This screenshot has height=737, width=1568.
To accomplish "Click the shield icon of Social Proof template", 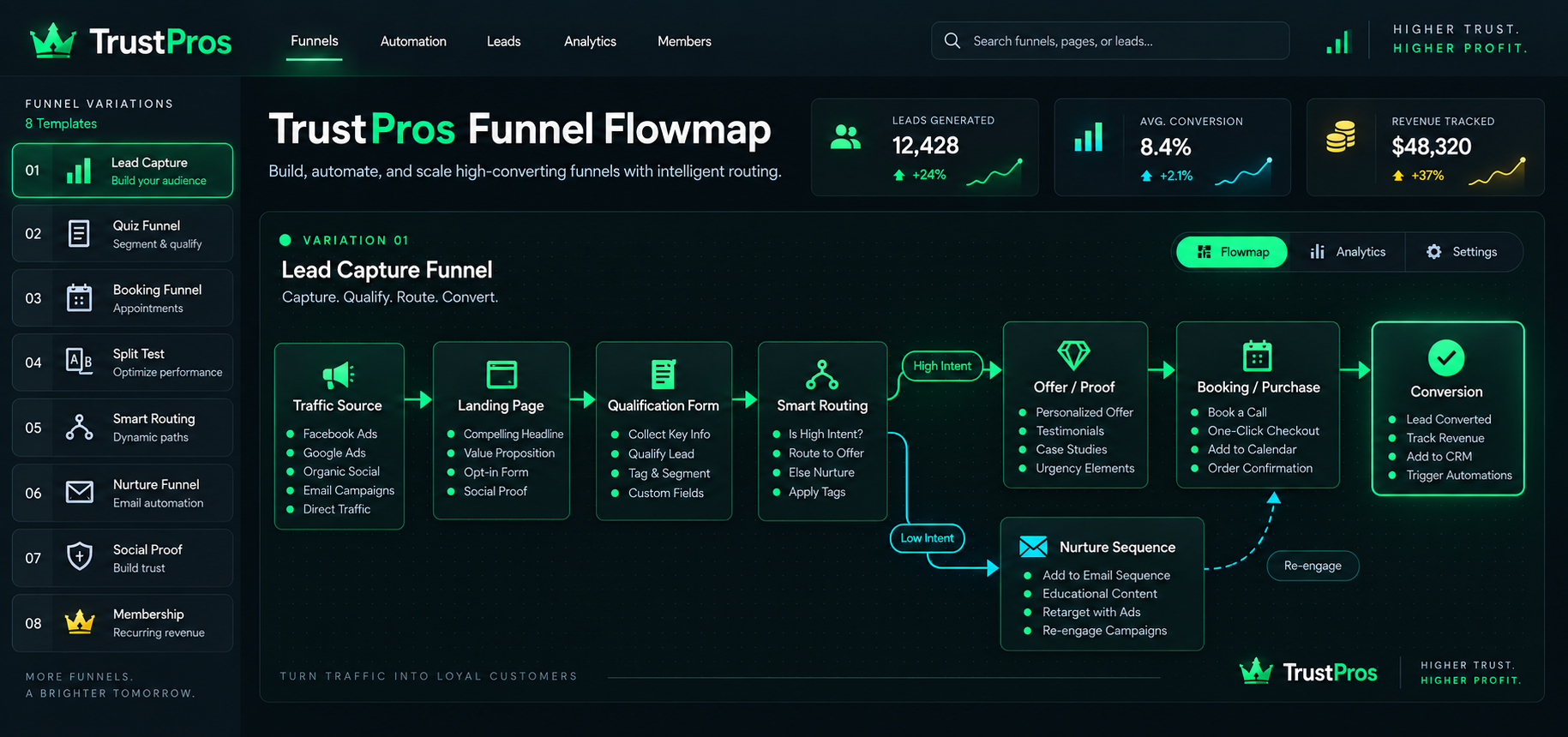I will coord(80,557).
